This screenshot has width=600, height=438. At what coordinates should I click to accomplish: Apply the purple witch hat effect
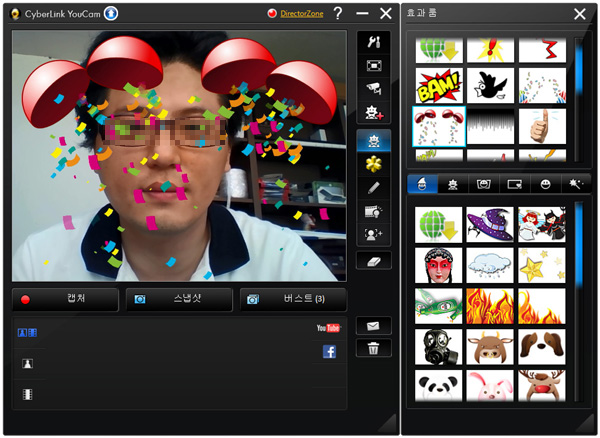(491, 222)
